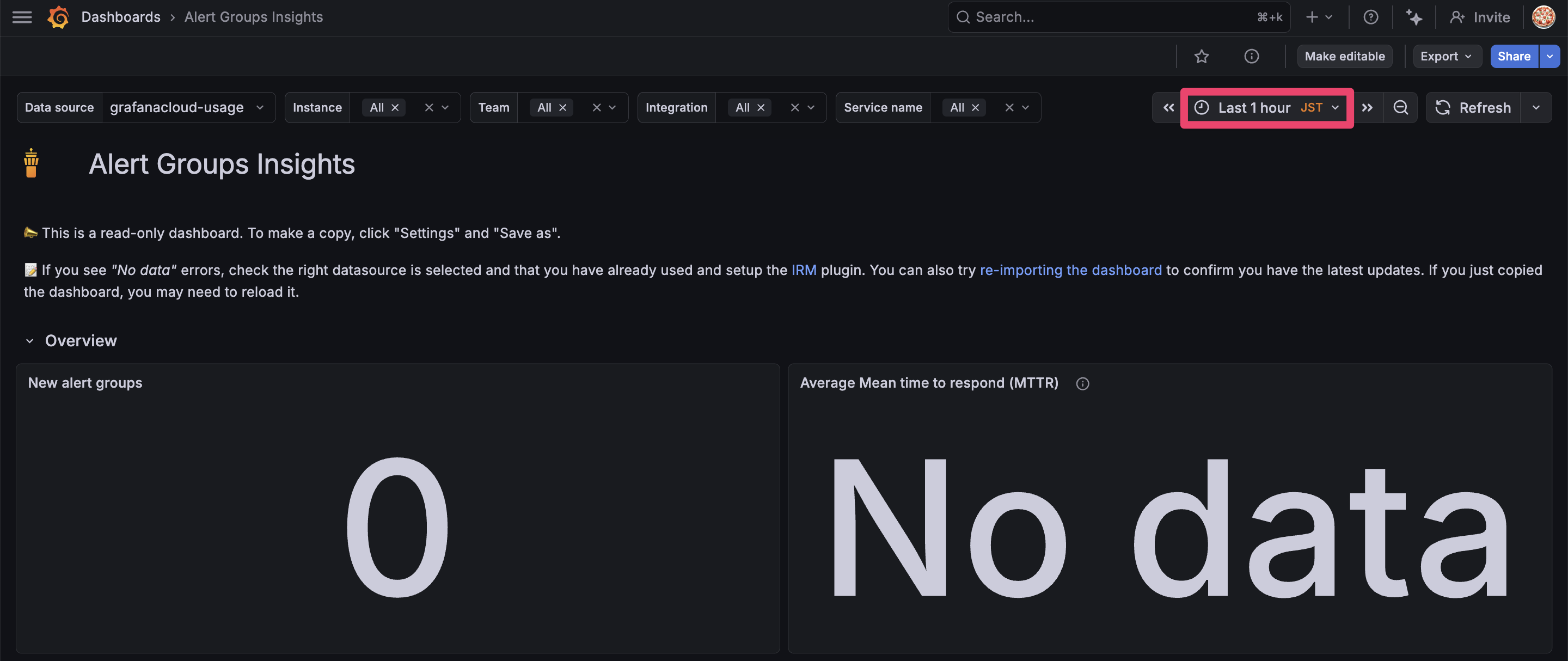Star this dashboard as favorite
The width and height of the screenshot is (1568, 661).
(x=1201, y=57)
